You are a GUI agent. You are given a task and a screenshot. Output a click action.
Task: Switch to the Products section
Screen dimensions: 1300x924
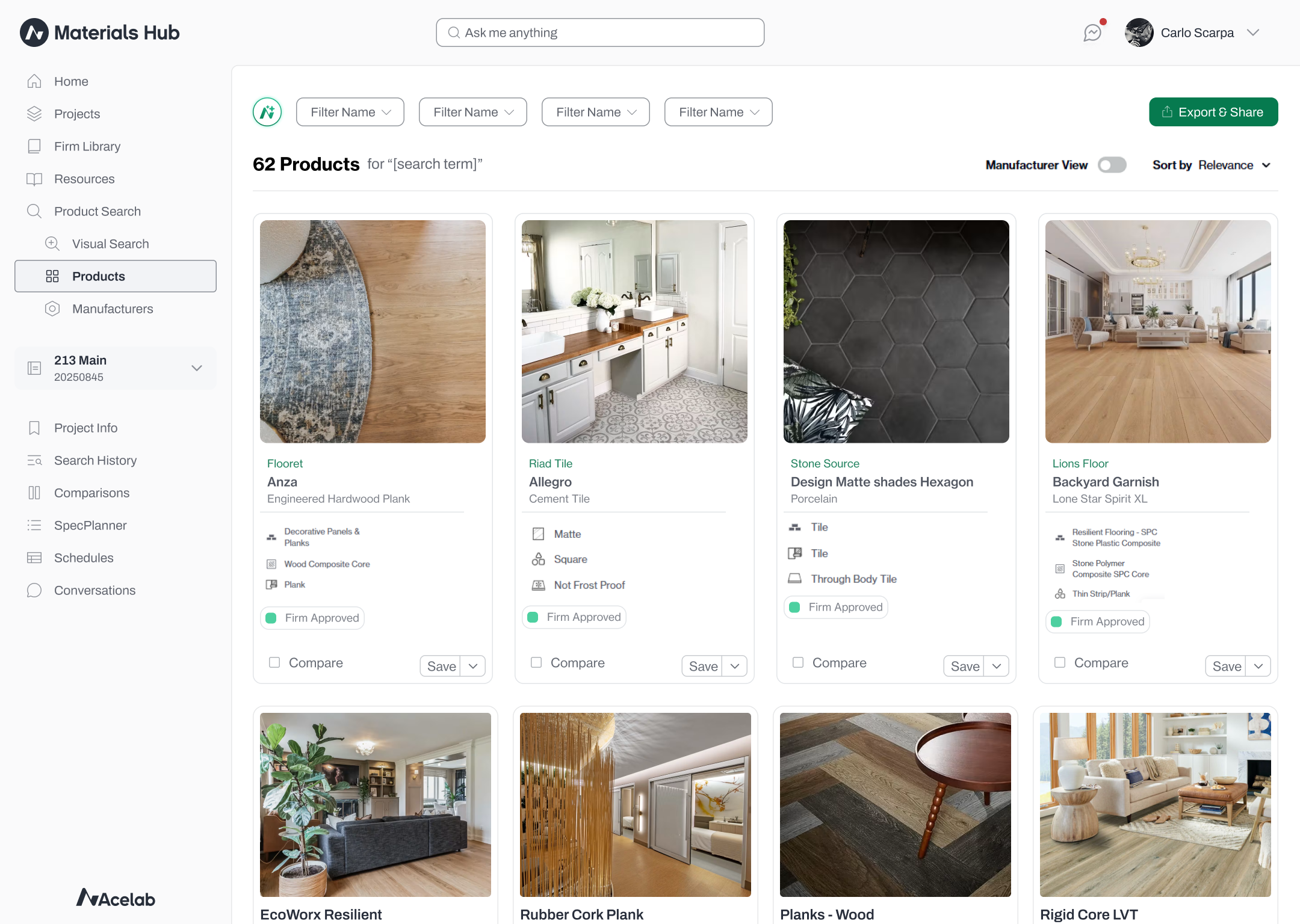click(x=98, y=276)
